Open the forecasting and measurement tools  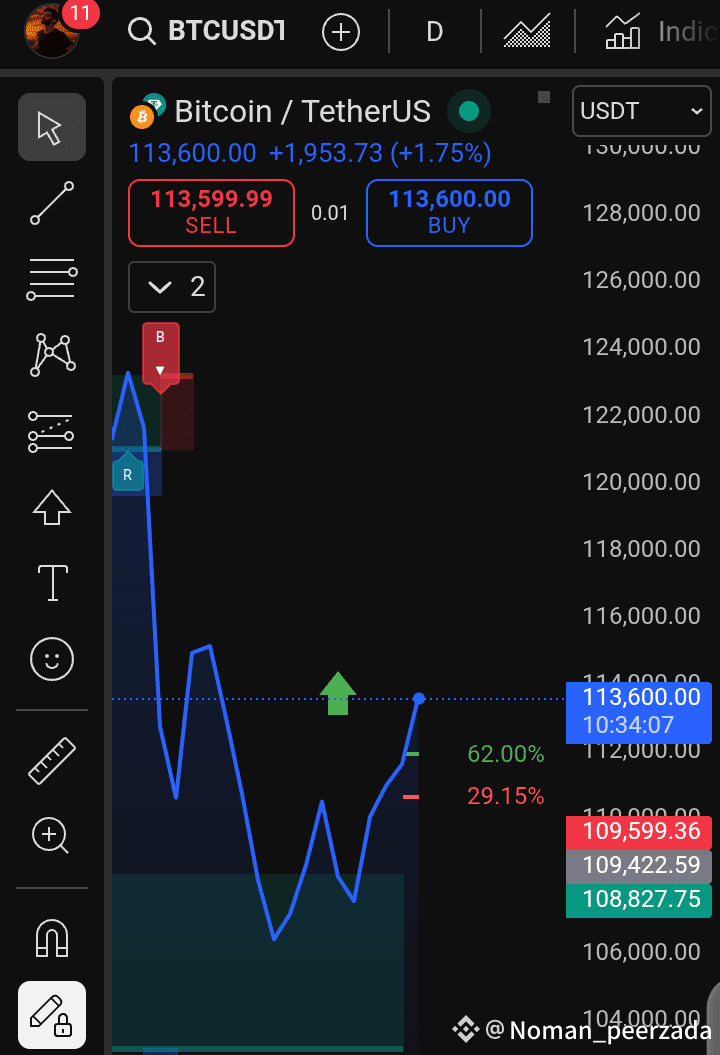tap(51, 431)
